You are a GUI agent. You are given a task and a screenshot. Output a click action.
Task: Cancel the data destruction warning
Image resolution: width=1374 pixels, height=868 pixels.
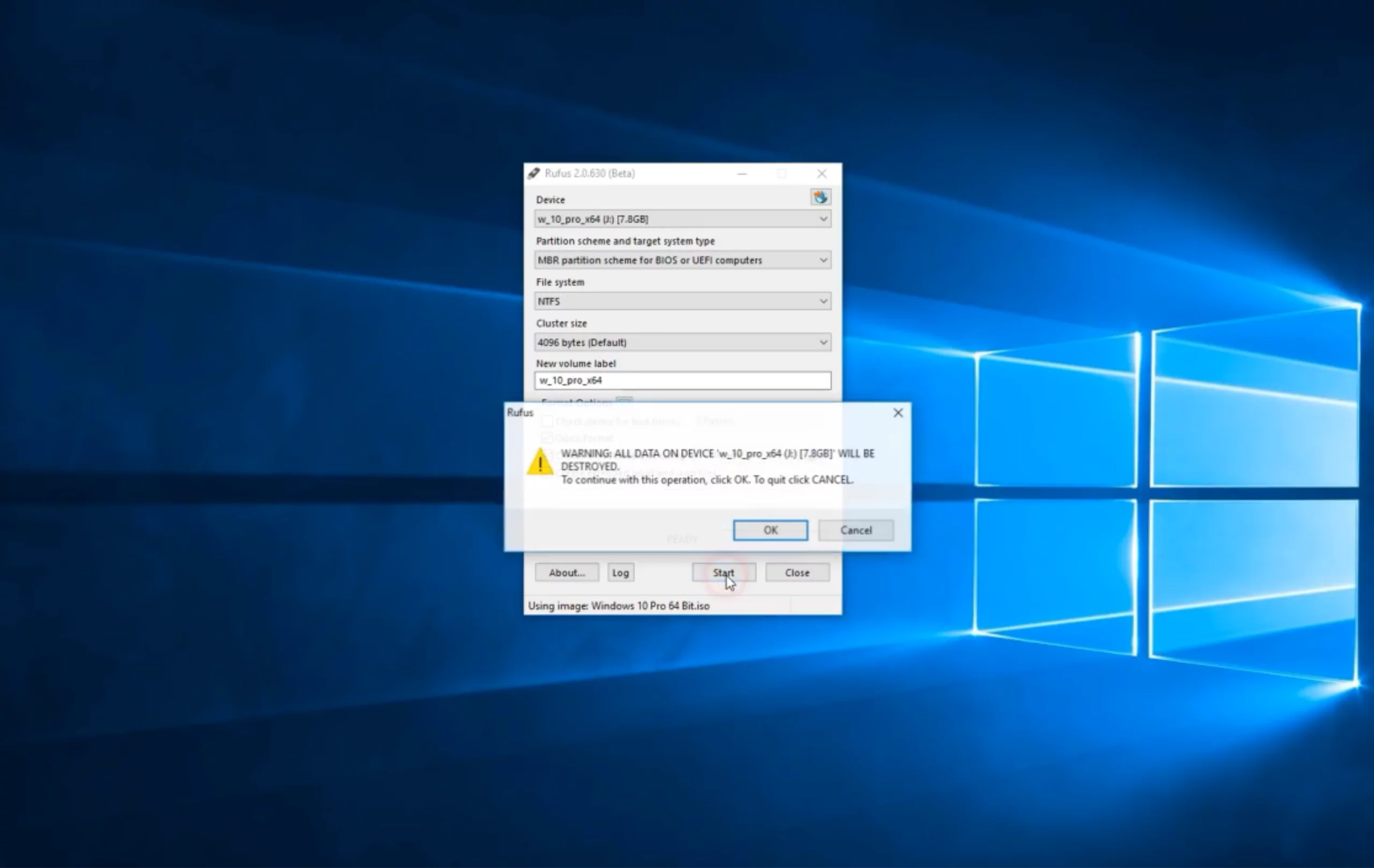(x=856, y=530)
